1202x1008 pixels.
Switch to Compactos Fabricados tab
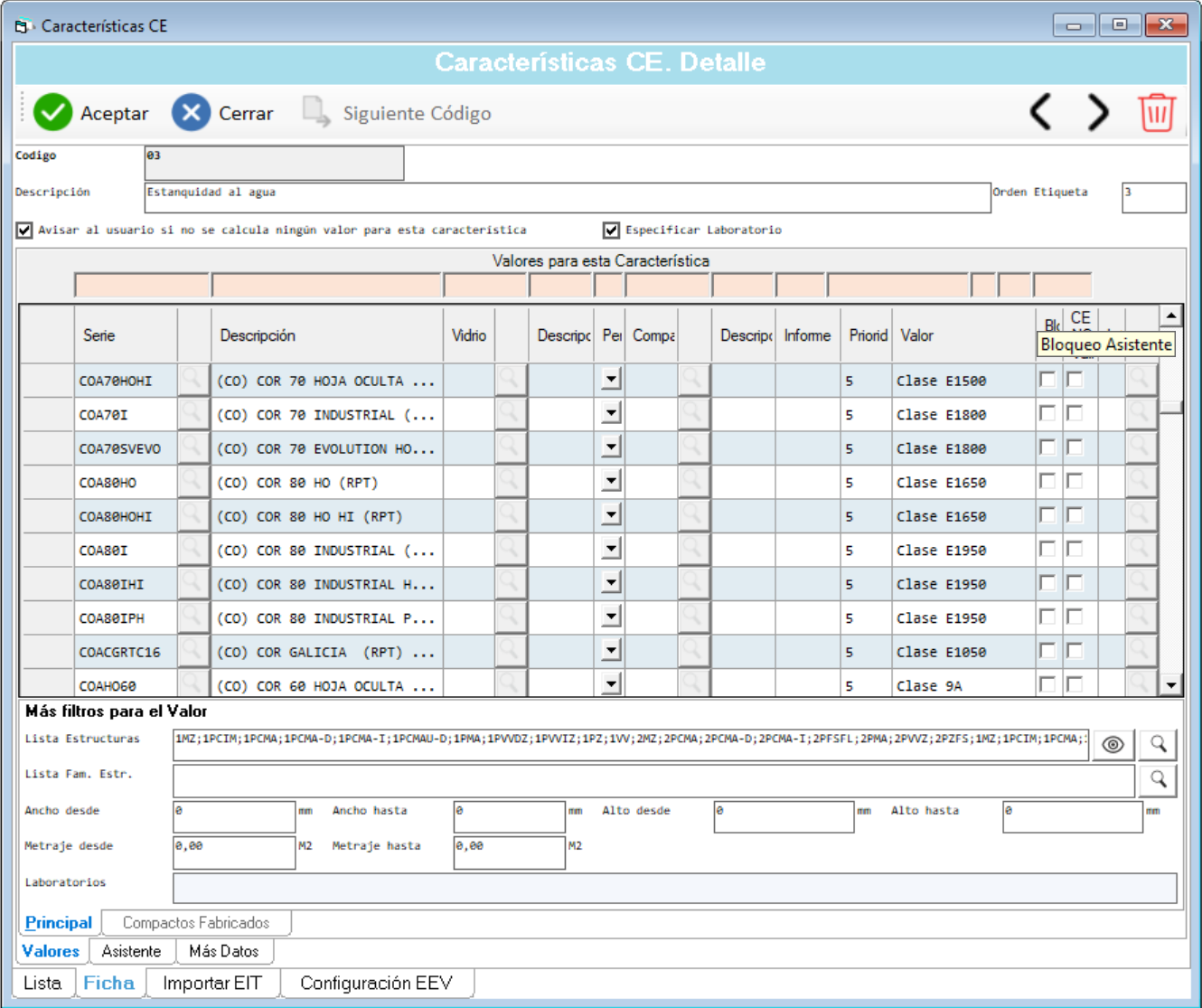click(x=196, y=923)
